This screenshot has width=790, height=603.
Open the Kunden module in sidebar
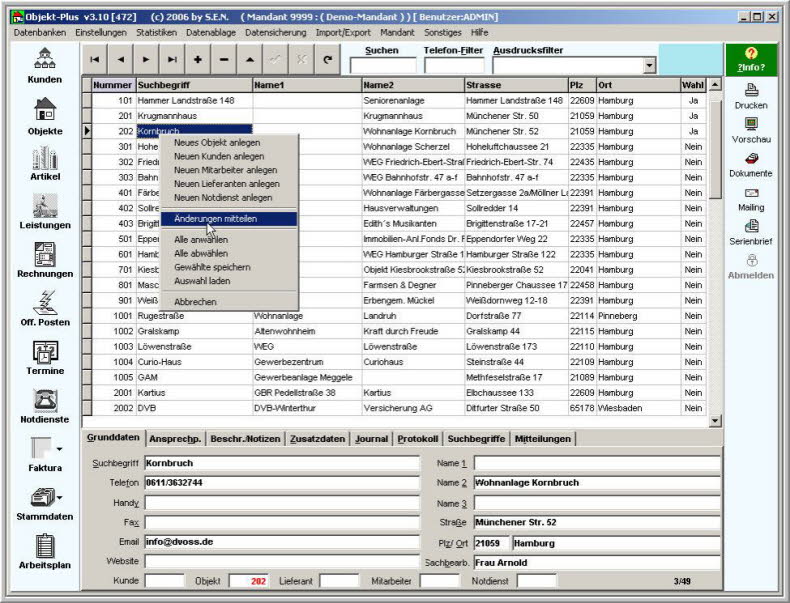45,65
